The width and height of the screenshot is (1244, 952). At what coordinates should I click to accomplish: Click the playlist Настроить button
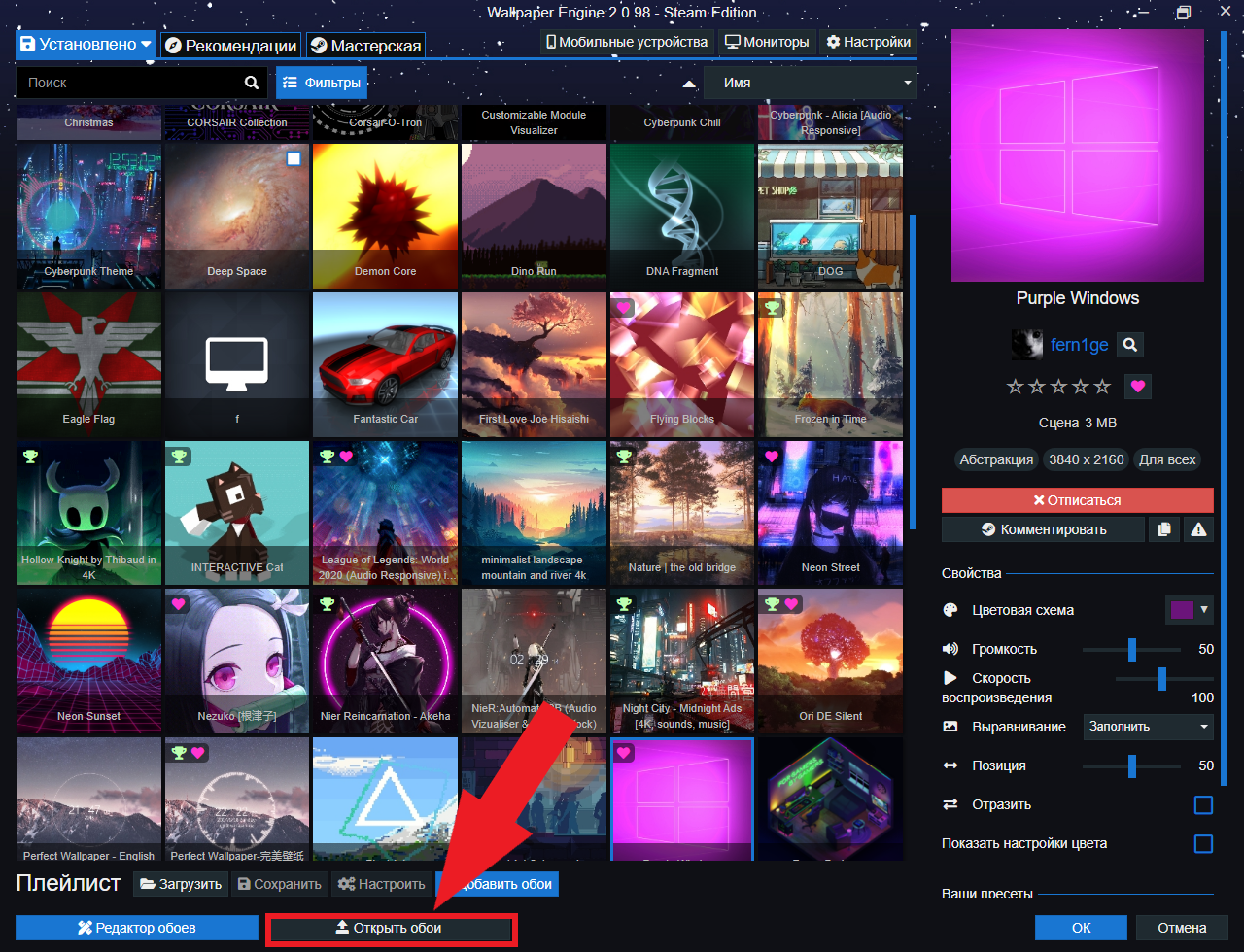pyautogui.click(x=381, y=884)
